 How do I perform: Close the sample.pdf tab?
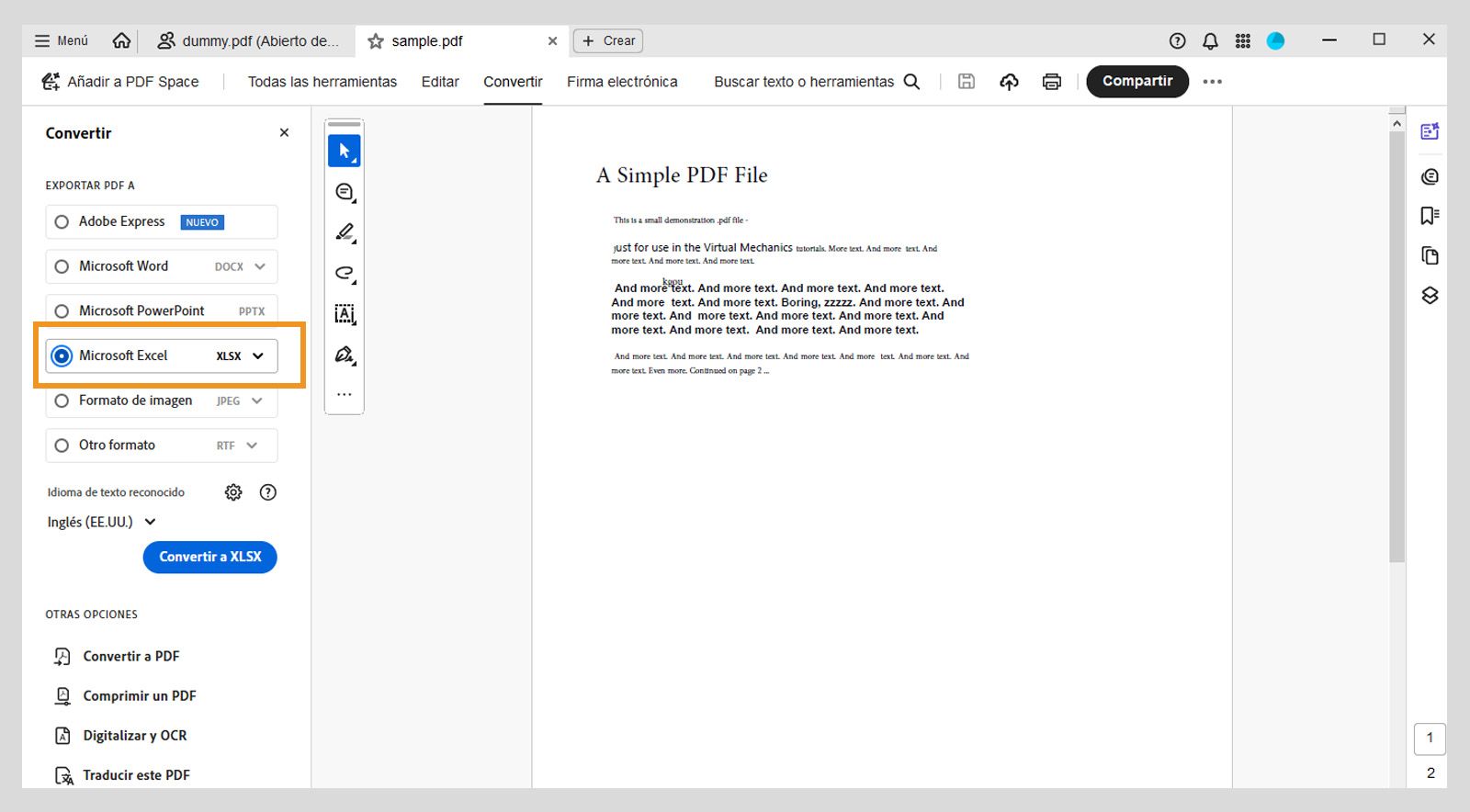[552, 40]
